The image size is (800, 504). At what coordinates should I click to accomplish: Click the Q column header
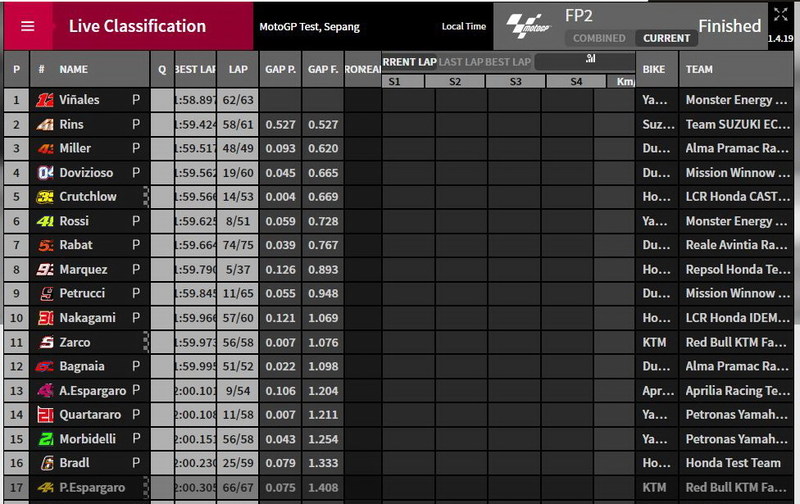pyautogui.click(x=162, y=69)
